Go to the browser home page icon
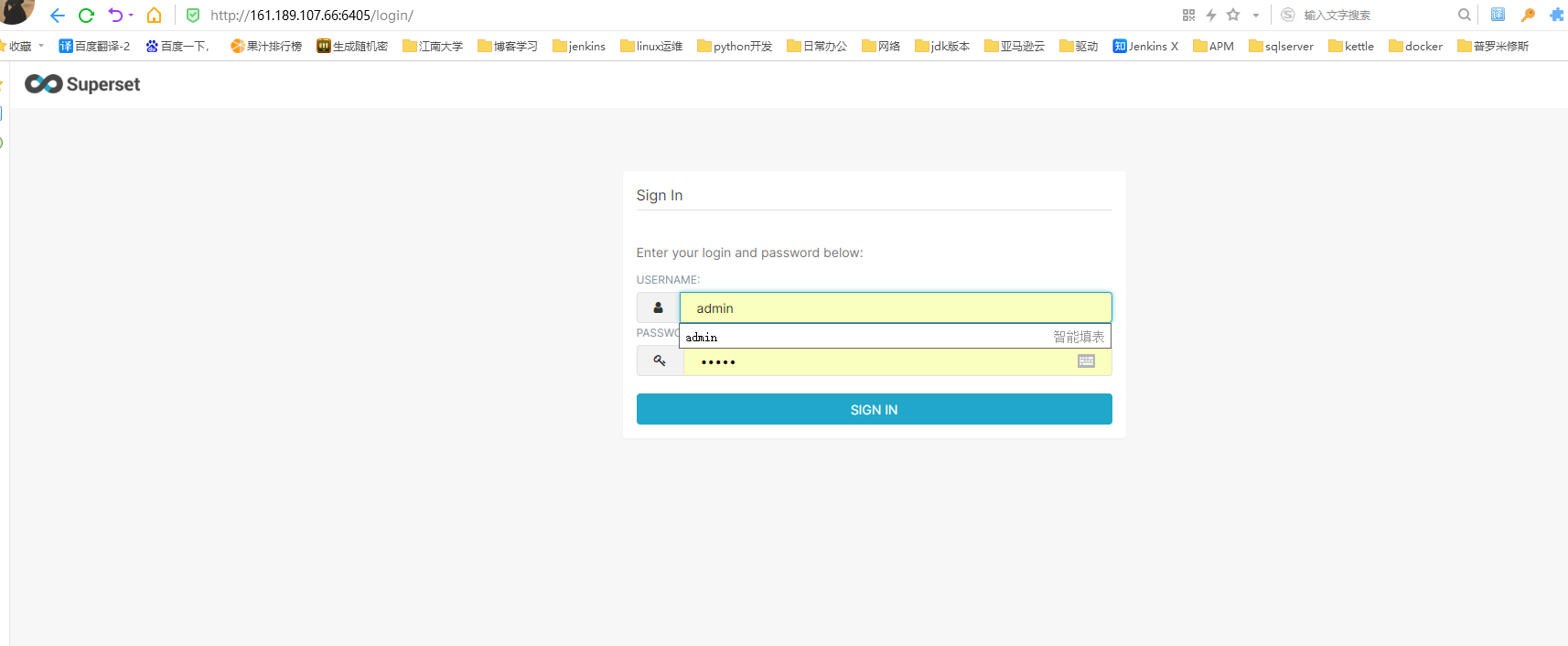1568x646 pixels. pyautogui.click(x=155, y=16)
